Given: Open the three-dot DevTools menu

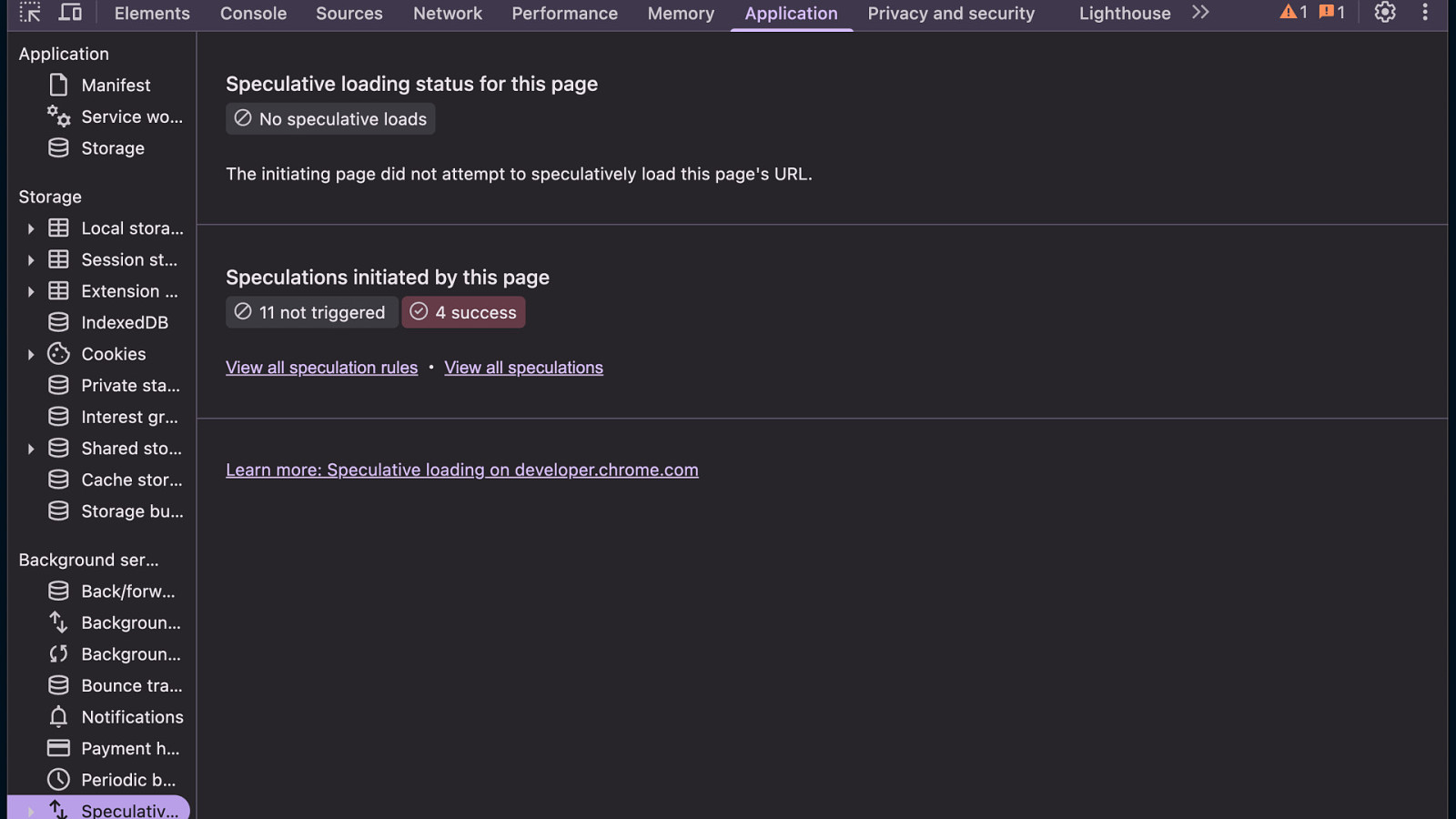Looking at the screenshot, I should [1425, 13].
